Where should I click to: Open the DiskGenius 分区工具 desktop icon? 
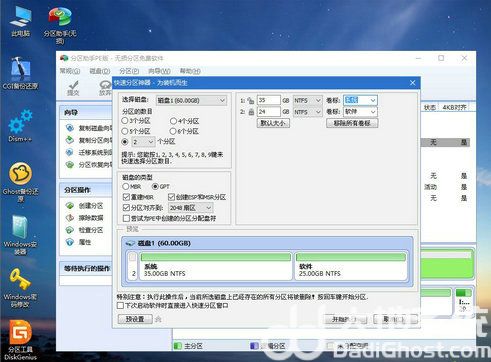[20, 340]
